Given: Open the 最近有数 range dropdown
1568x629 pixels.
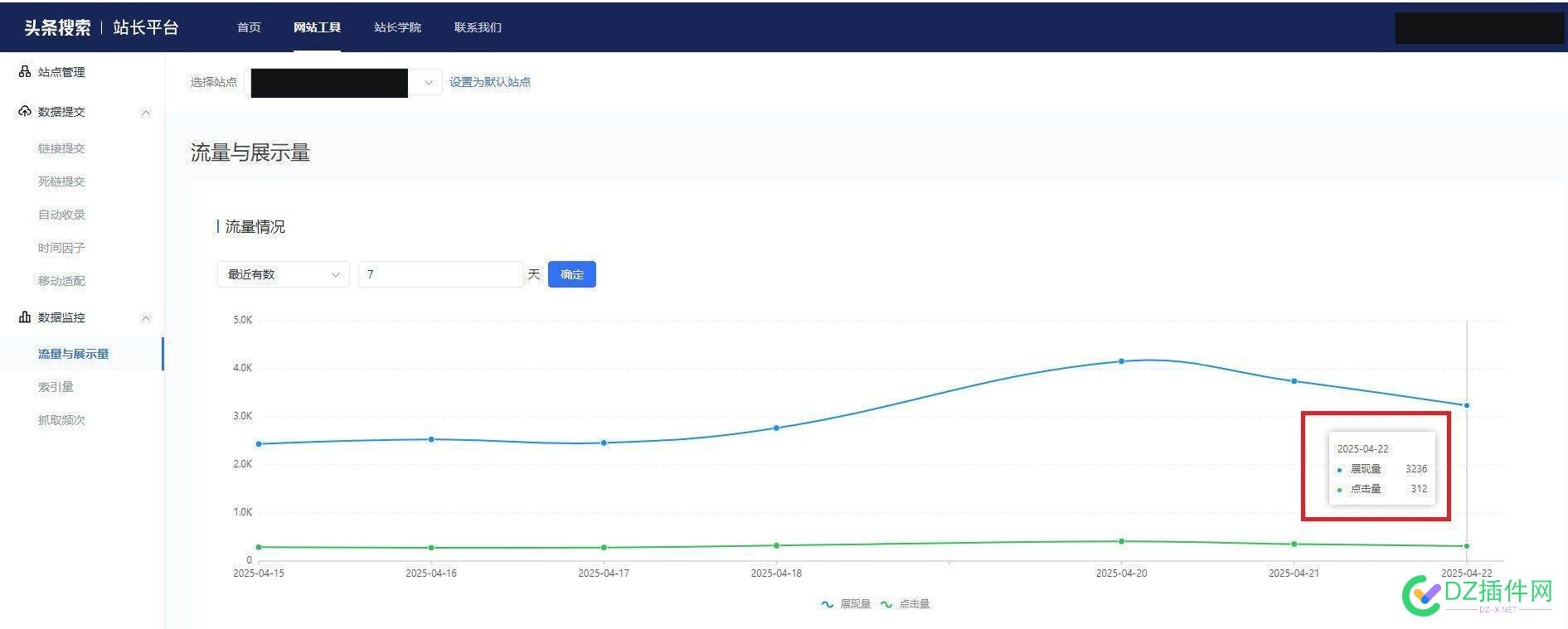Looking at the screenshot, I should [x=283, y=274].
